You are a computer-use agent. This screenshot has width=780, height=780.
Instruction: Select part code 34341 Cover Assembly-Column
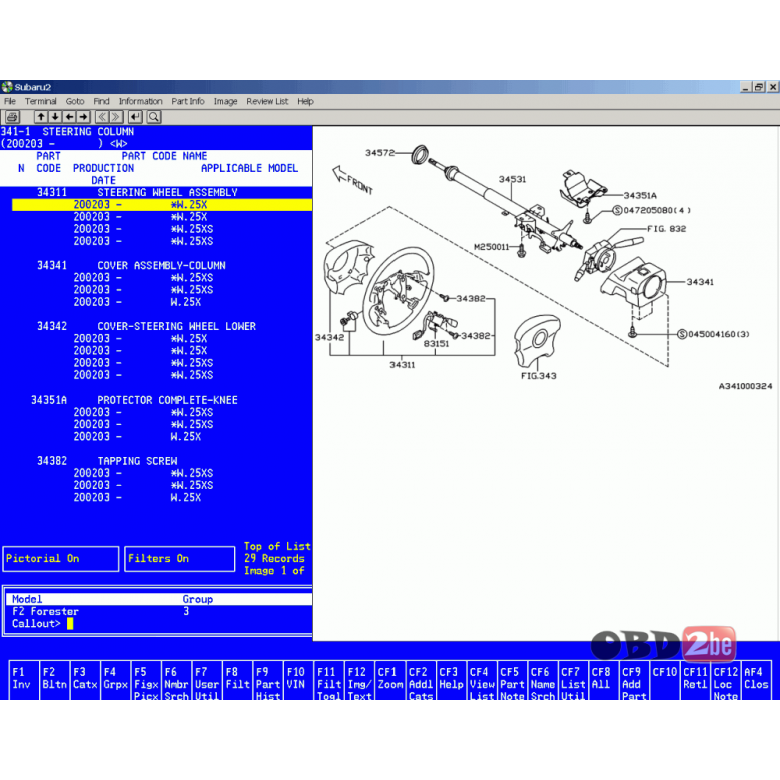pyautogui.click(x=131, y=266)
